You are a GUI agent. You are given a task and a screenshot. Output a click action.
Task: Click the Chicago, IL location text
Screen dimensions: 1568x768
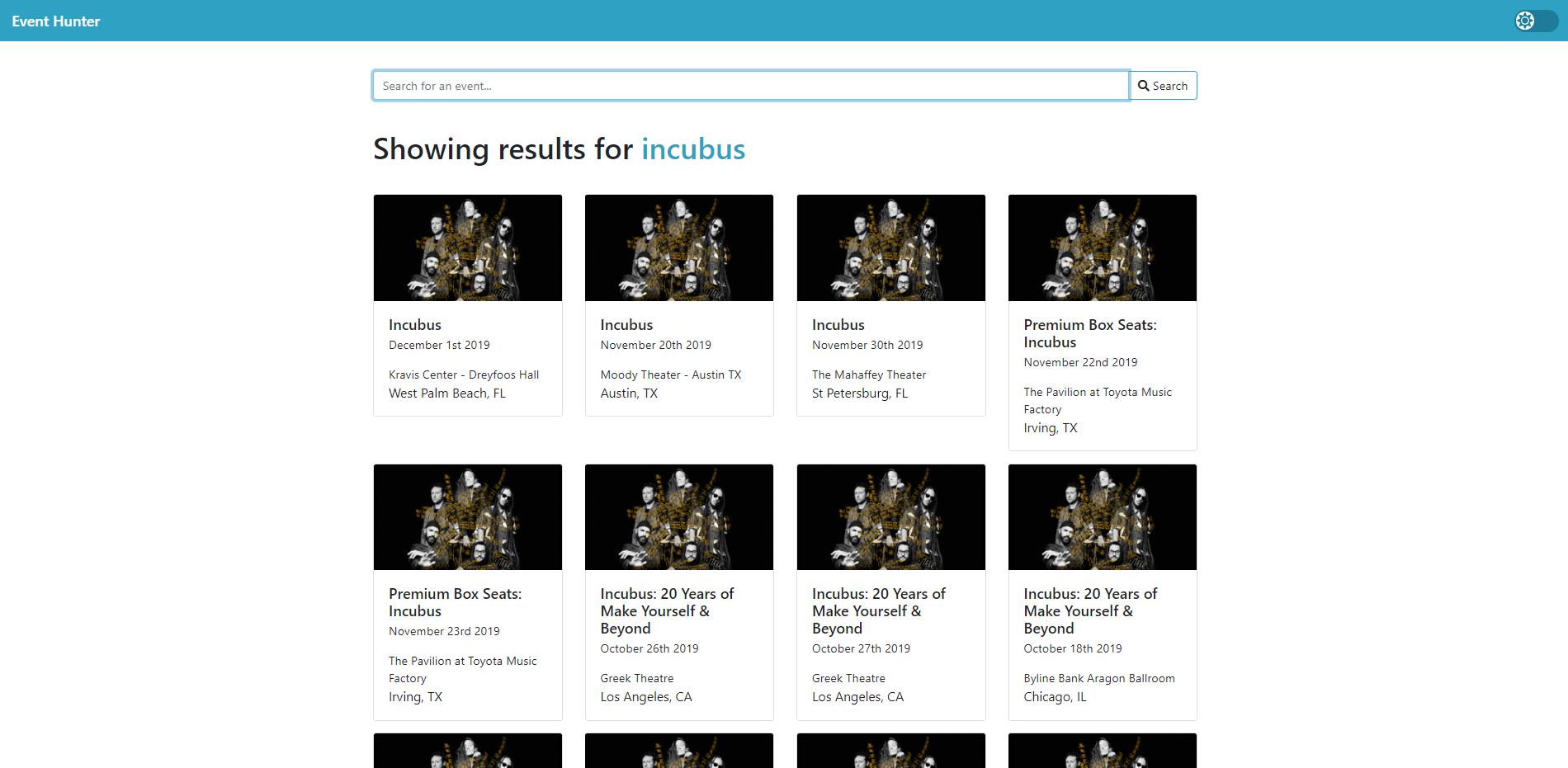[x=1055, y=697]
